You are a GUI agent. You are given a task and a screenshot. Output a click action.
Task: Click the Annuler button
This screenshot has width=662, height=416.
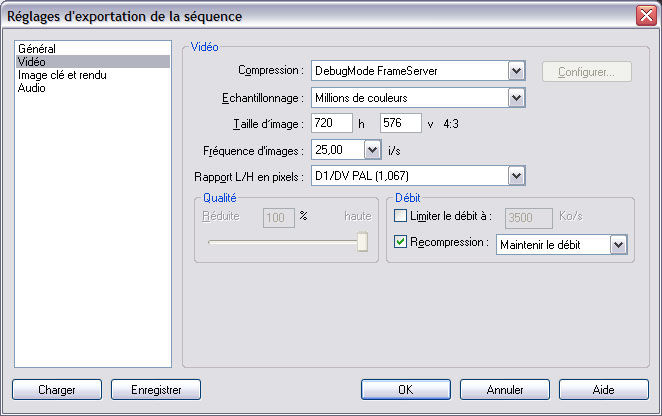(505, 389)
